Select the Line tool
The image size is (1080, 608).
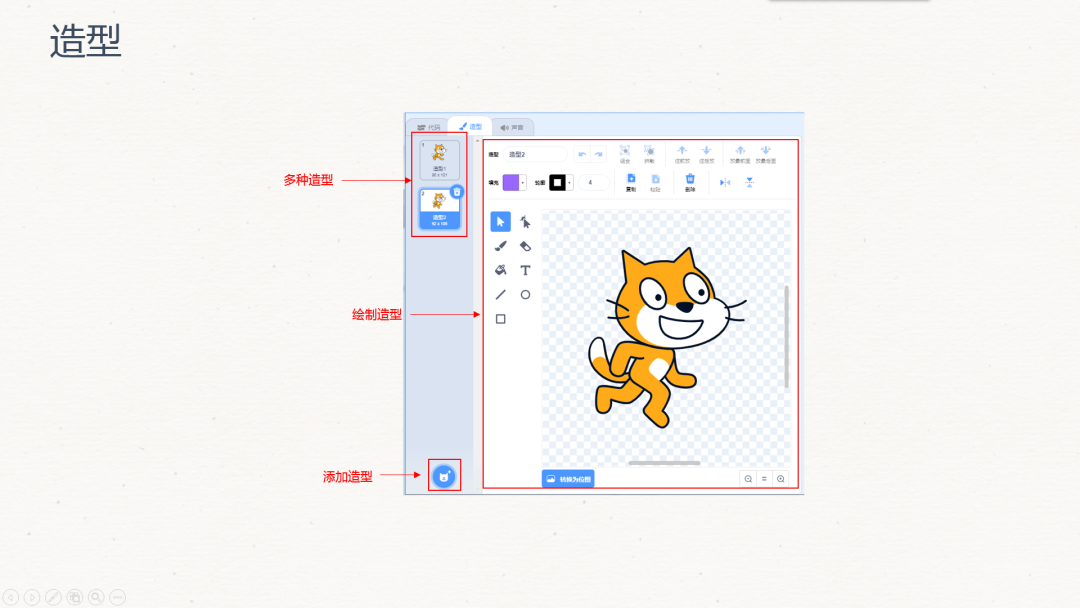501,295
